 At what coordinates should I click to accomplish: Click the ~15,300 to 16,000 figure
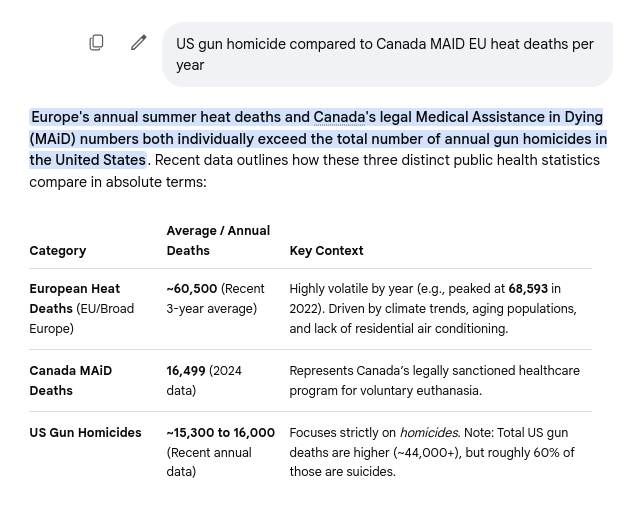[x=220, y=433]
